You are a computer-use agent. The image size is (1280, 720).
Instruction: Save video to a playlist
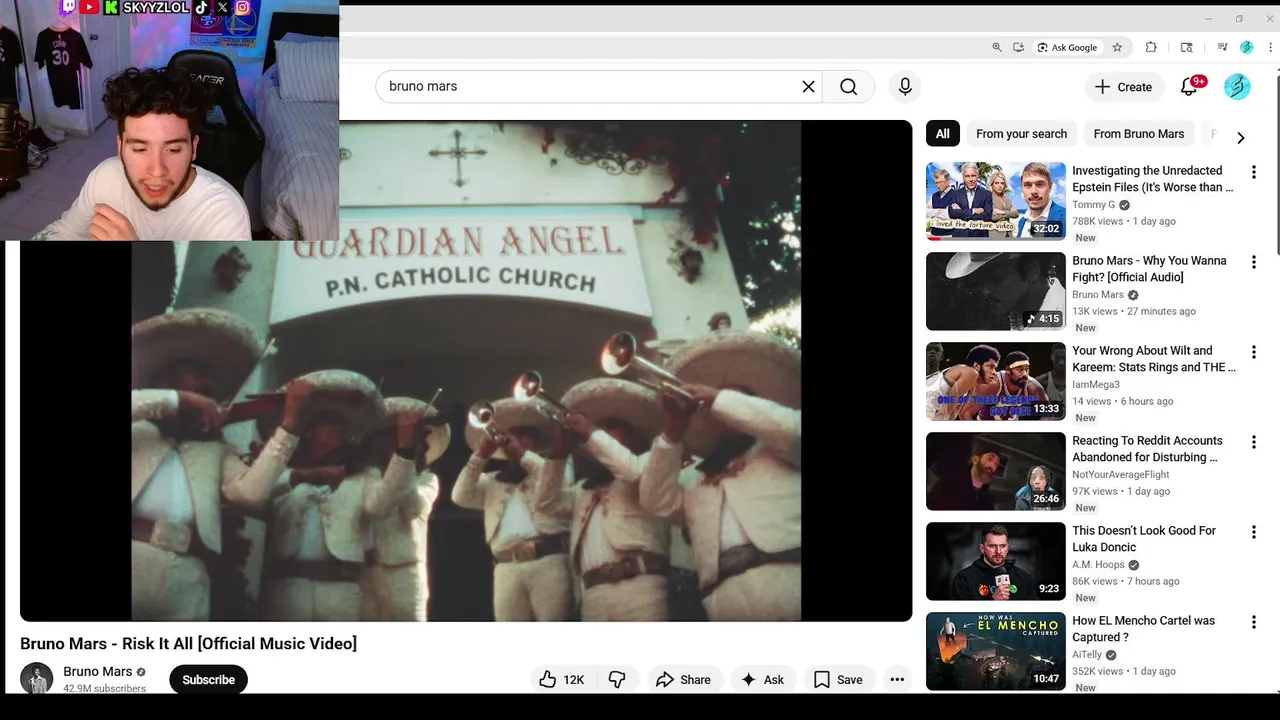tap(838, 680)
